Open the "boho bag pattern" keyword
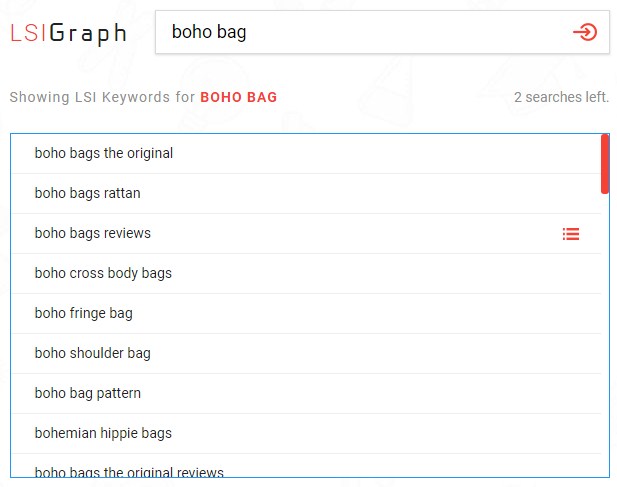The height and width of the screenshot is (487, 617). [x=87, y=393]
